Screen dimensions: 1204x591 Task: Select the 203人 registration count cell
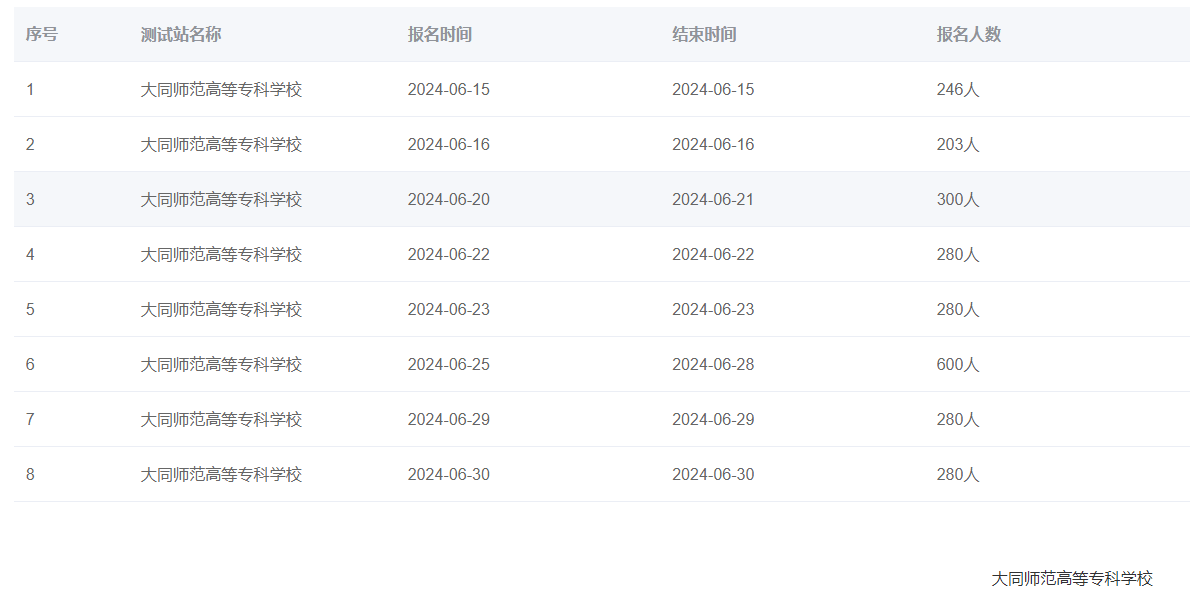click(958, 144)
